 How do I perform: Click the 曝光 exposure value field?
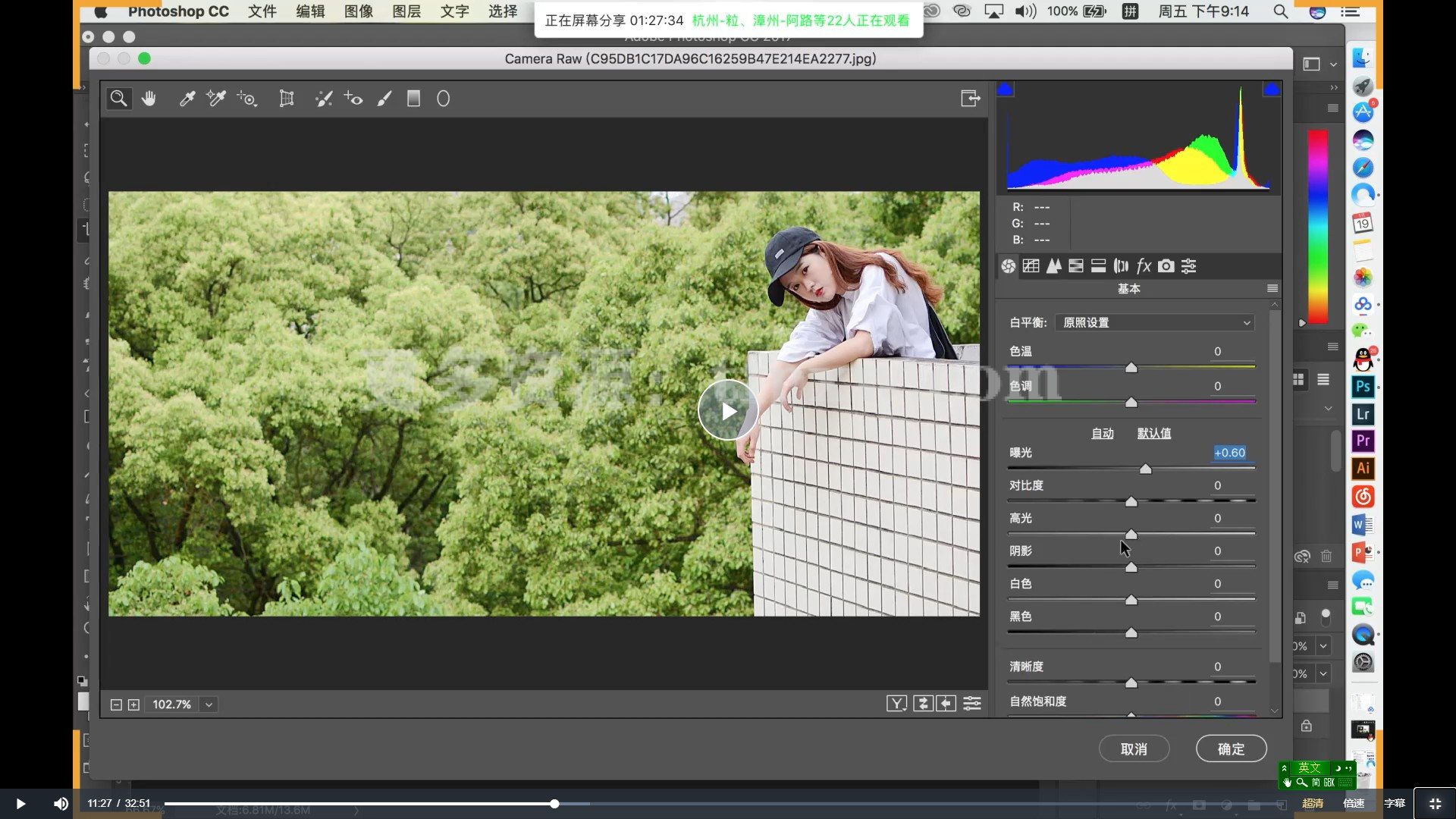pos(1229,453)
